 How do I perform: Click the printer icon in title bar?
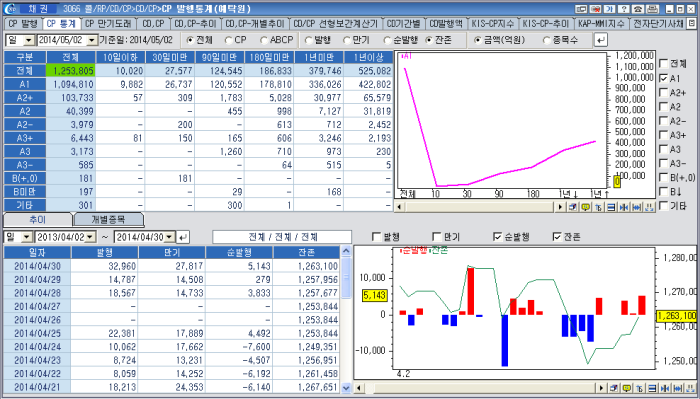tap(652, 9)
